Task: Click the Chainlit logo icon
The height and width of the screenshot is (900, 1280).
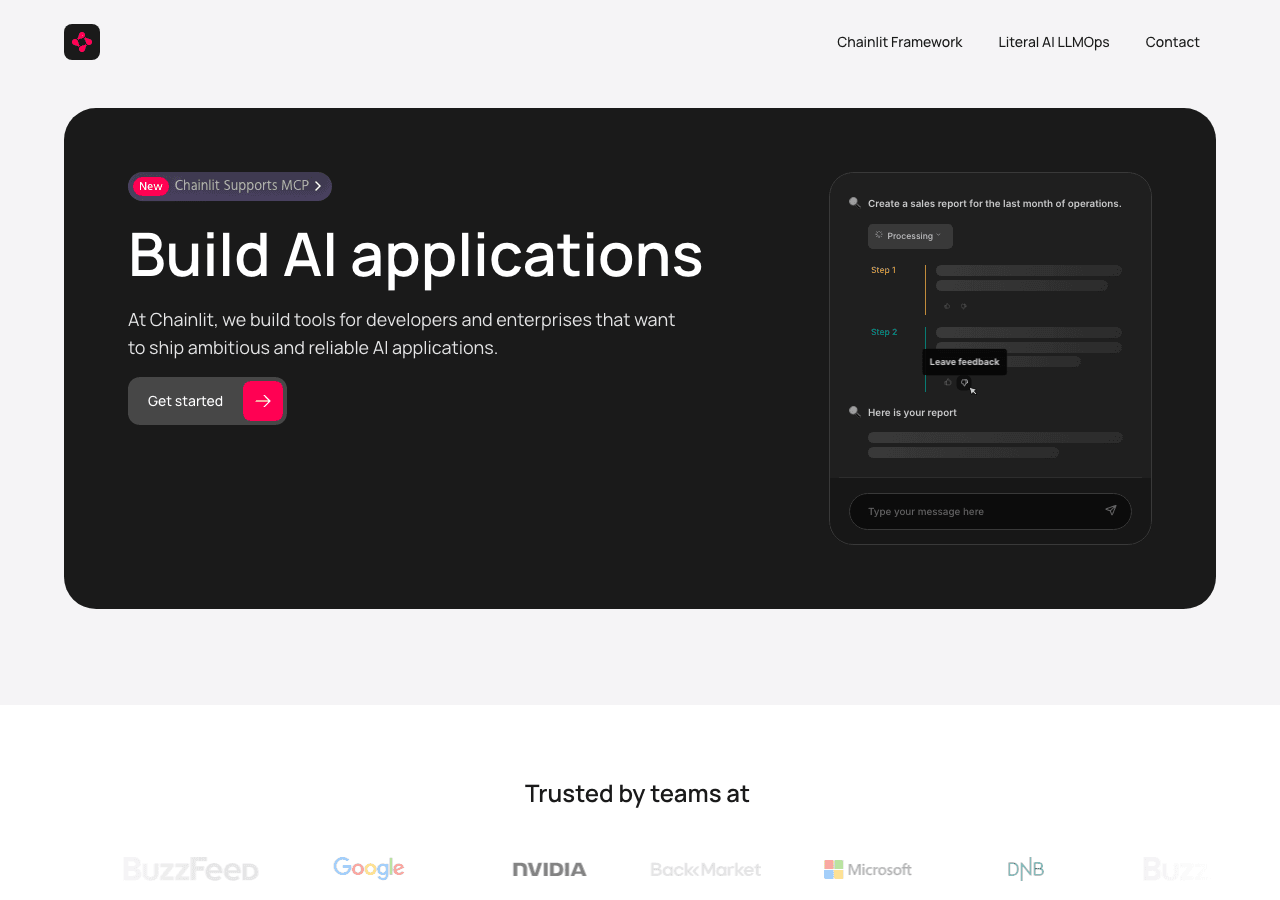Action: point(82,42)
